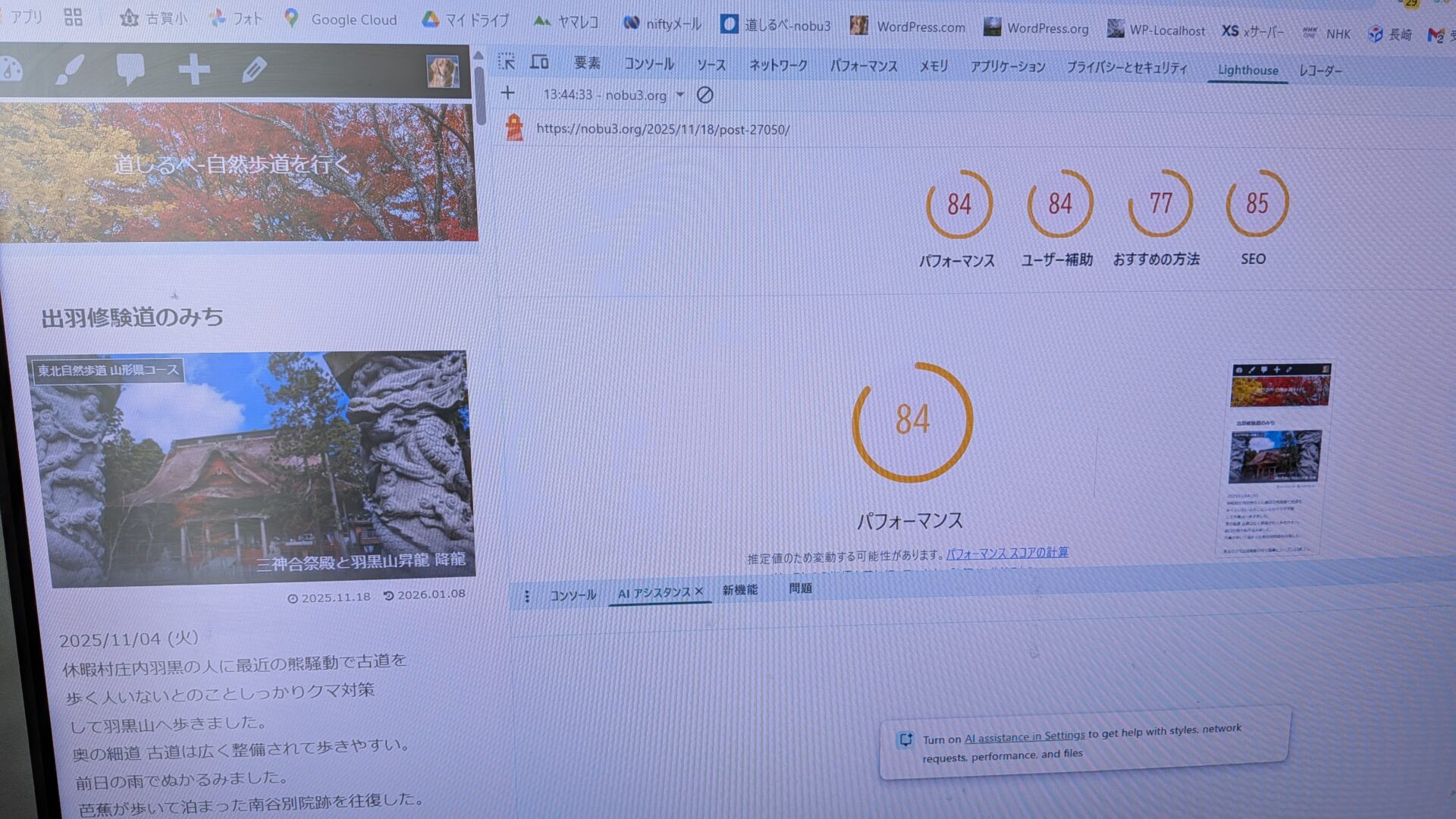Click the SEO score 85 gauge
The image size is (1456, 819).
[1257, 203]
